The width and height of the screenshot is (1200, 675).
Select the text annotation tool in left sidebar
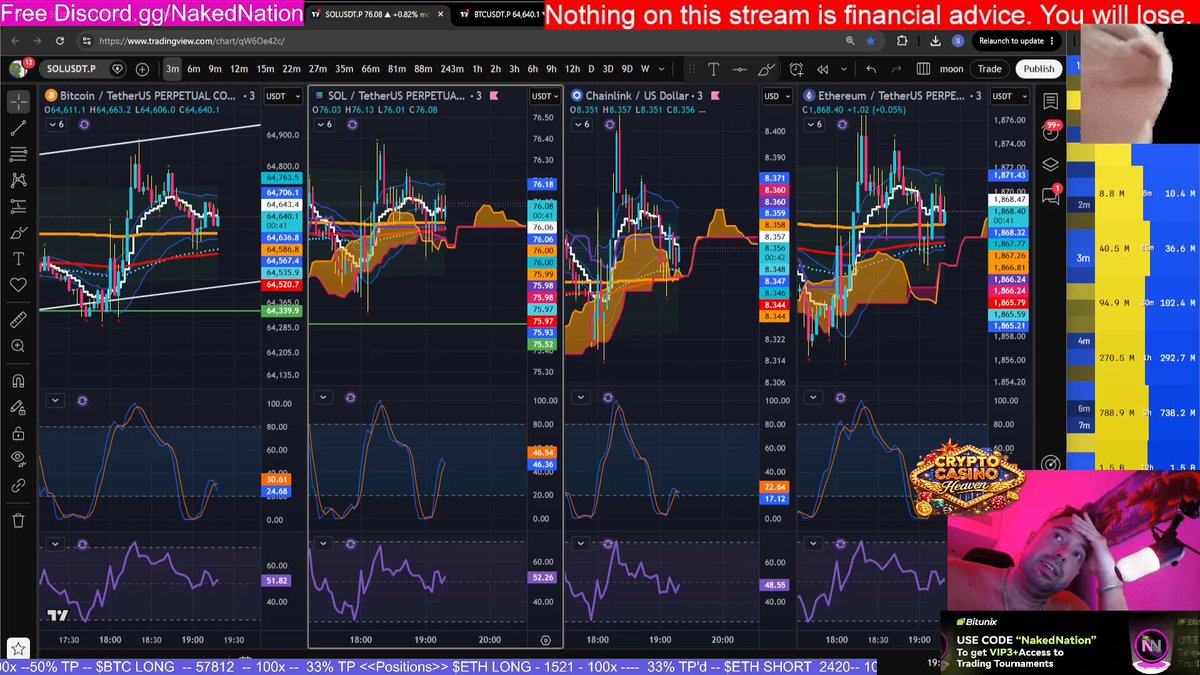point(18,258)
